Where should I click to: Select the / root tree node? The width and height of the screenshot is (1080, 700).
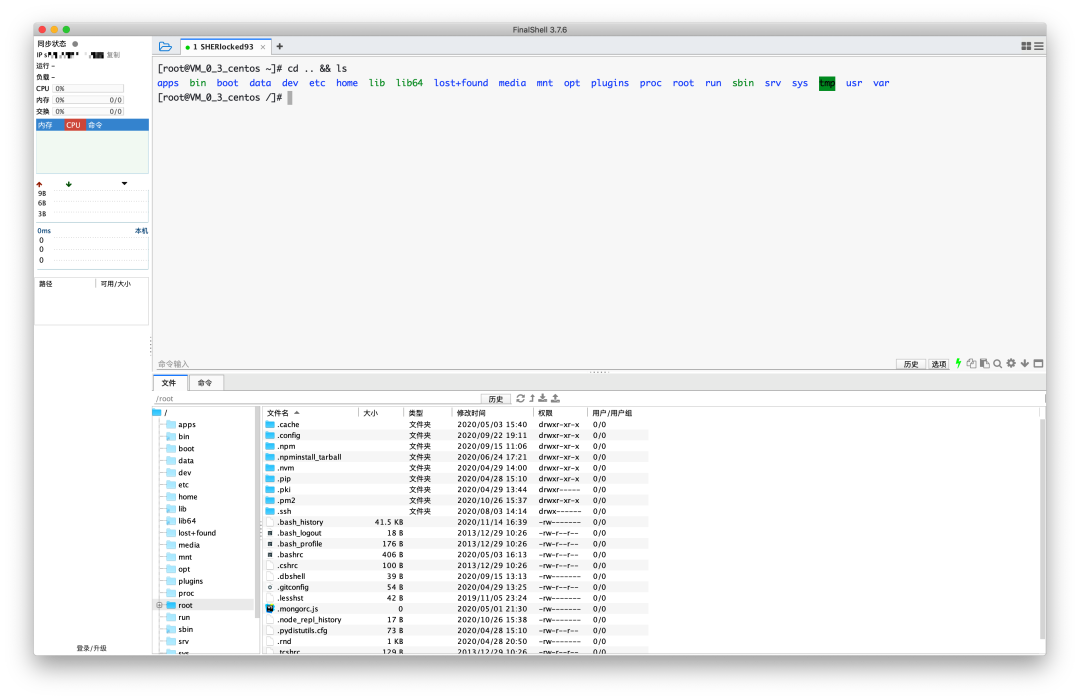(x=160, y=412)
